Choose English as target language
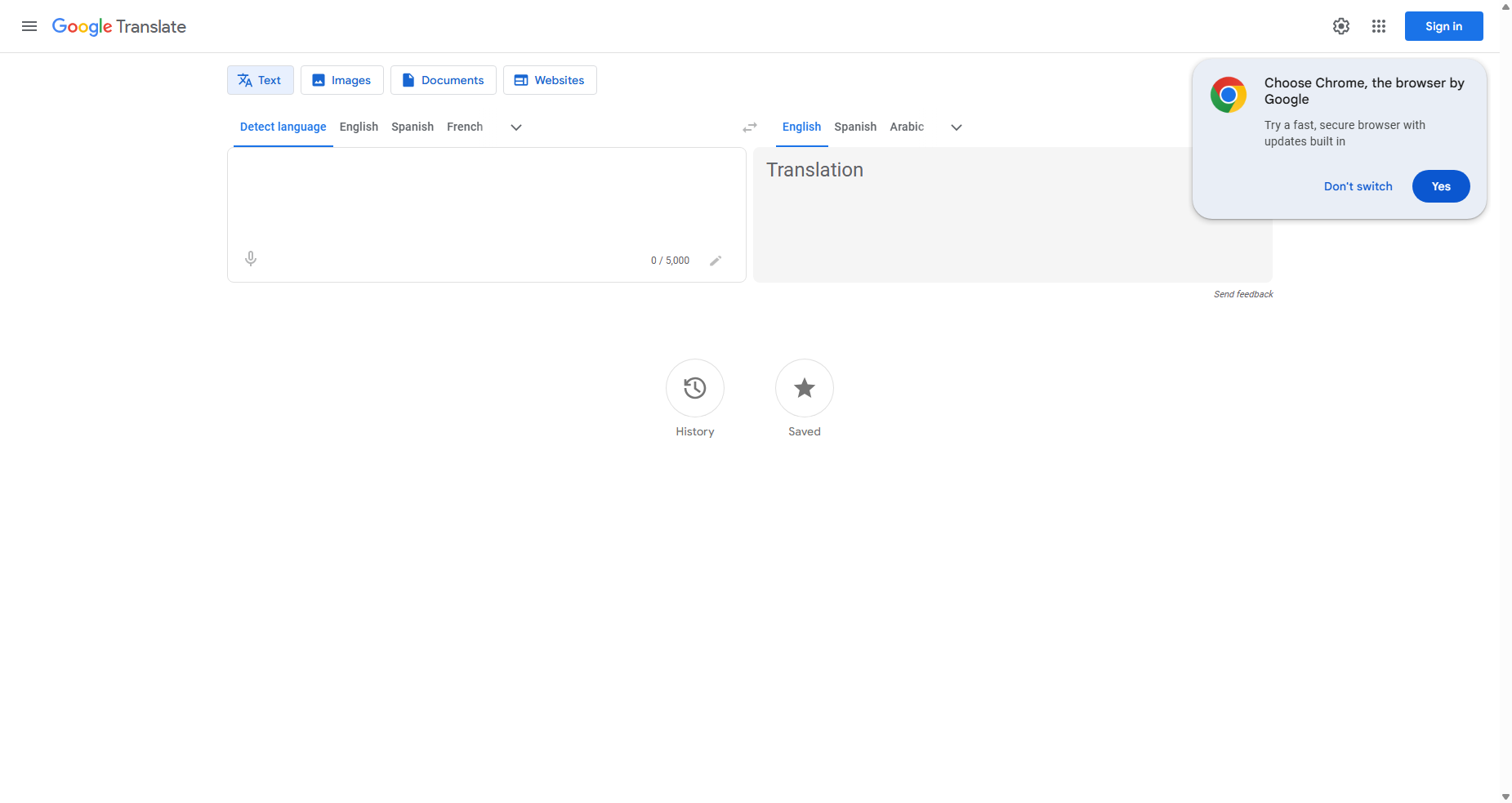1512x803 pixels. coord(801,127)
